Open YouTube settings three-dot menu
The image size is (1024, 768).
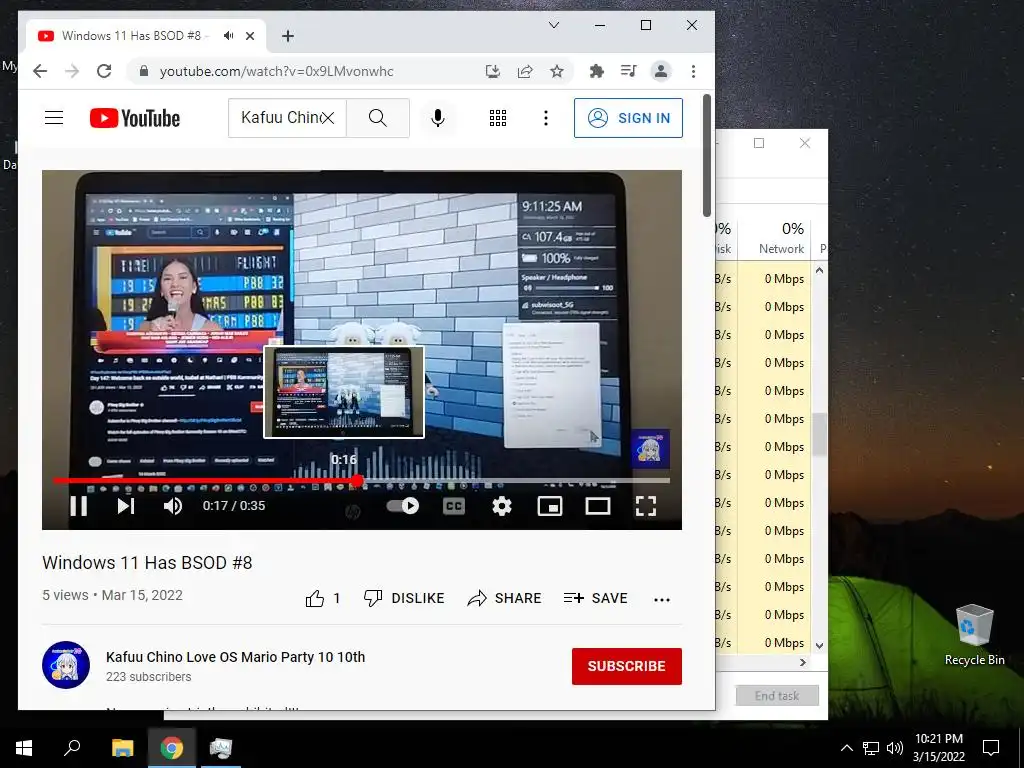(546, 118)
